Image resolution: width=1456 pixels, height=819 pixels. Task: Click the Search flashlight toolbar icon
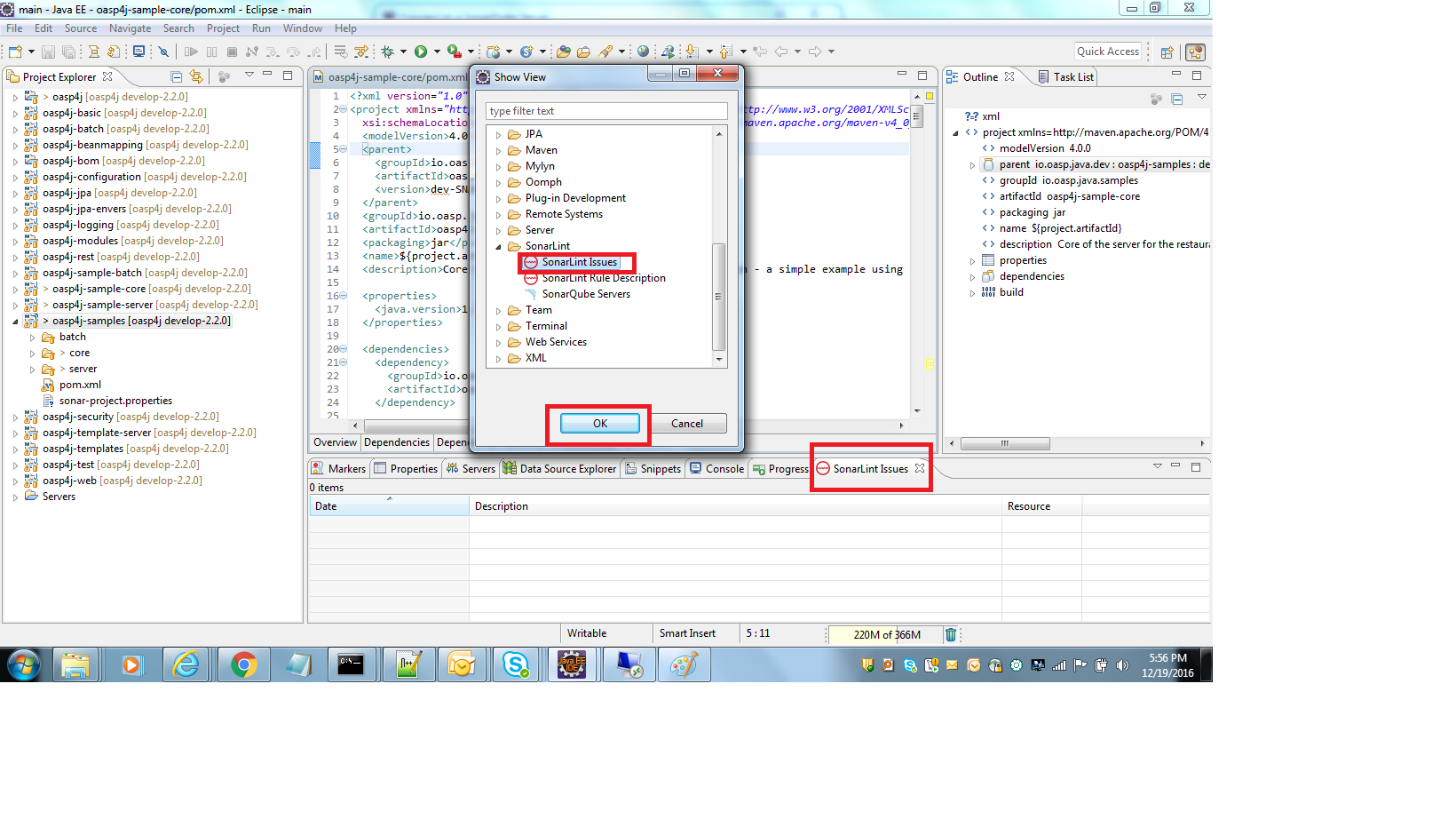[605, 52]
